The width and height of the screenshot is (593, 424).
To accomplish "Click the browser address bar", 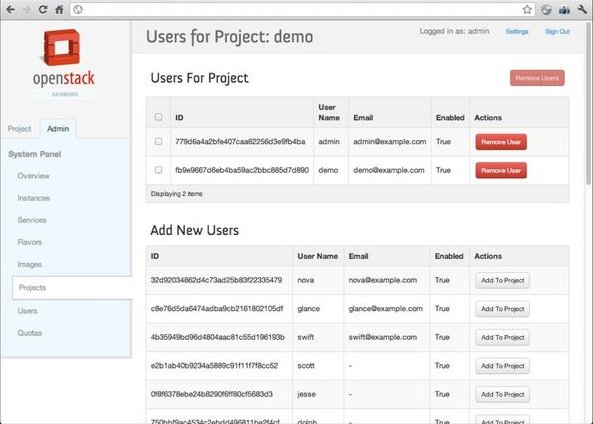I will 299,9.
